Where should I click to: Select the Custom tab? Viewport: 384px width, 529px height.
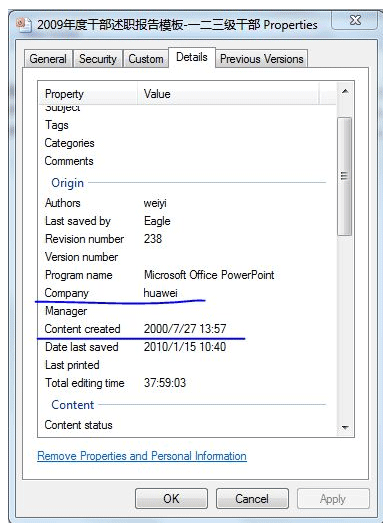click(146, 59)
